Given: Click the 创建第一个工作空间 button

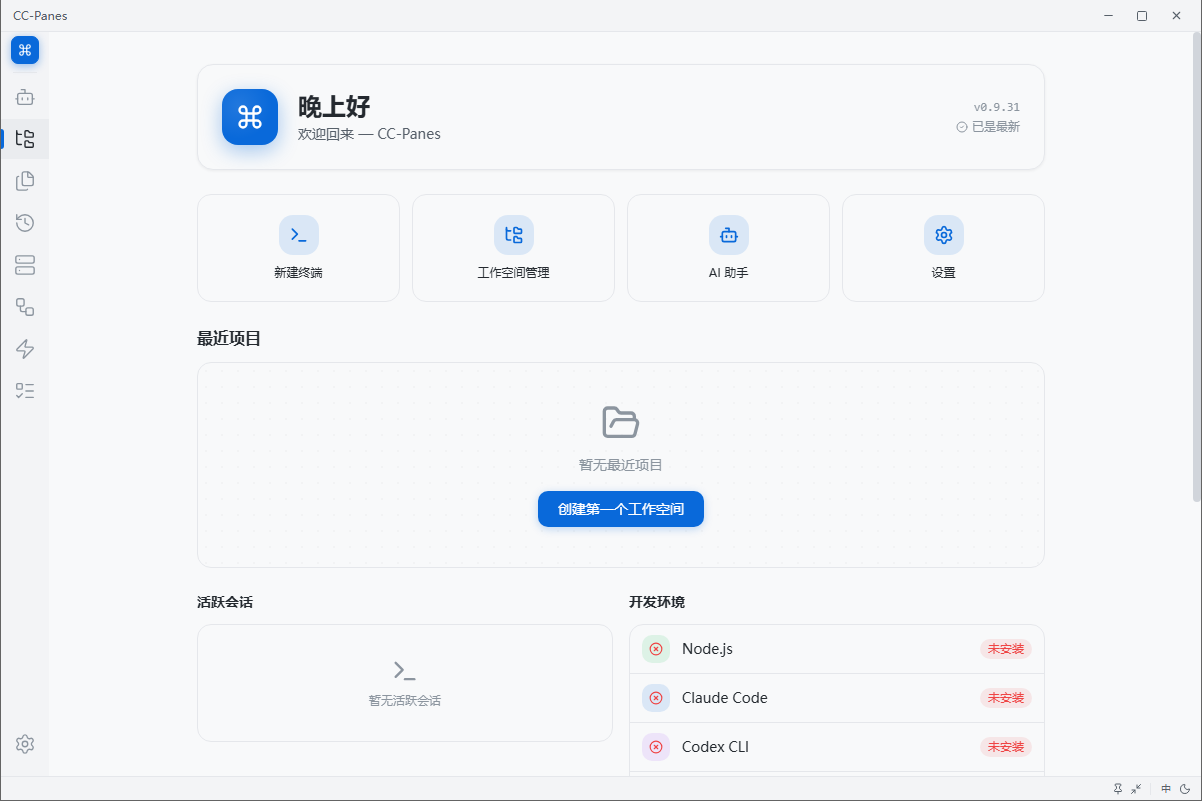Looking at the screenshot, I should (x=620, y=509).
